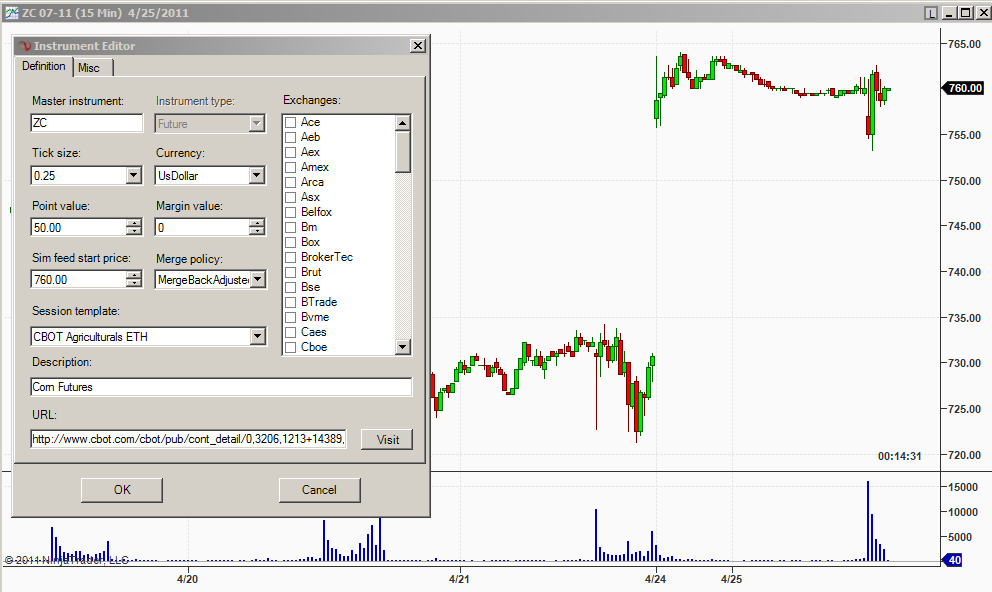
Task: Click the Visit button
Action: [x=387, y=440]
